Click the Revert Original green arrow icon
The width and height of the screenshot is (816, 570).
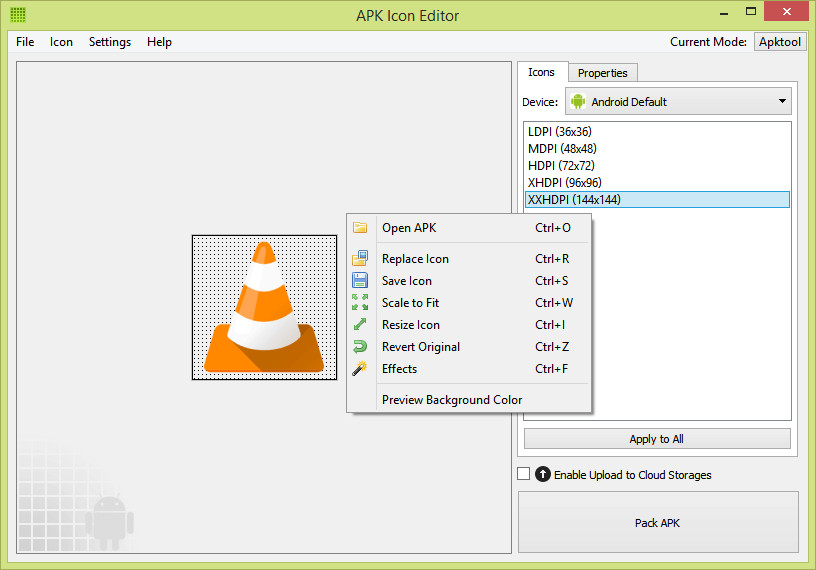tap(360, 346)
